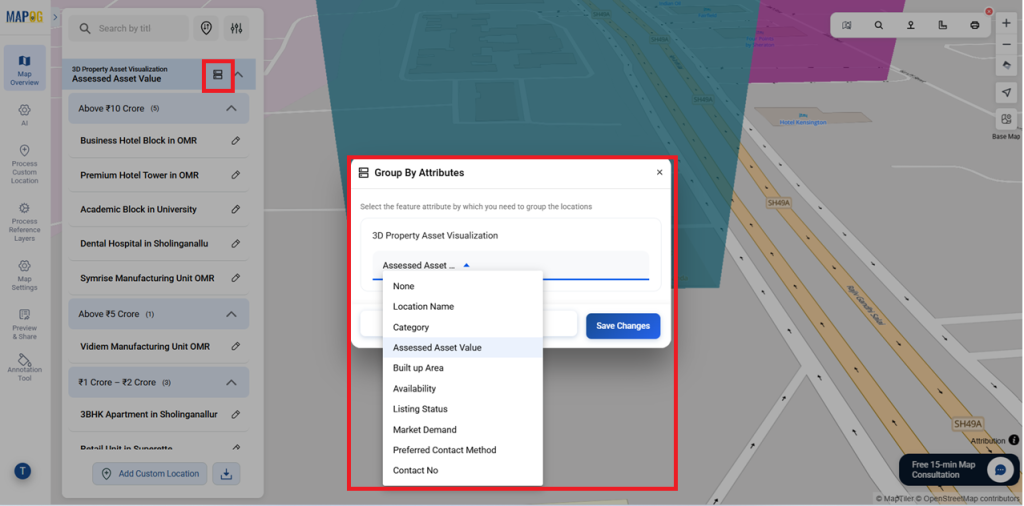
Task: Click the locate me arrow icon
Action: point(1006,93)
